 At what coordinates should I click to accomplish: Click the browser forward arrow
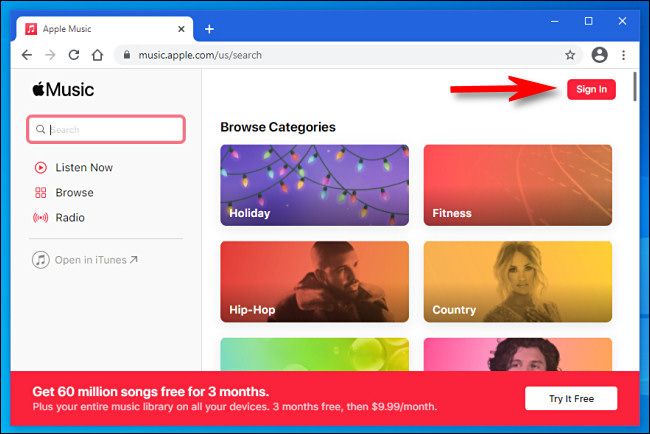pos(50,55)
